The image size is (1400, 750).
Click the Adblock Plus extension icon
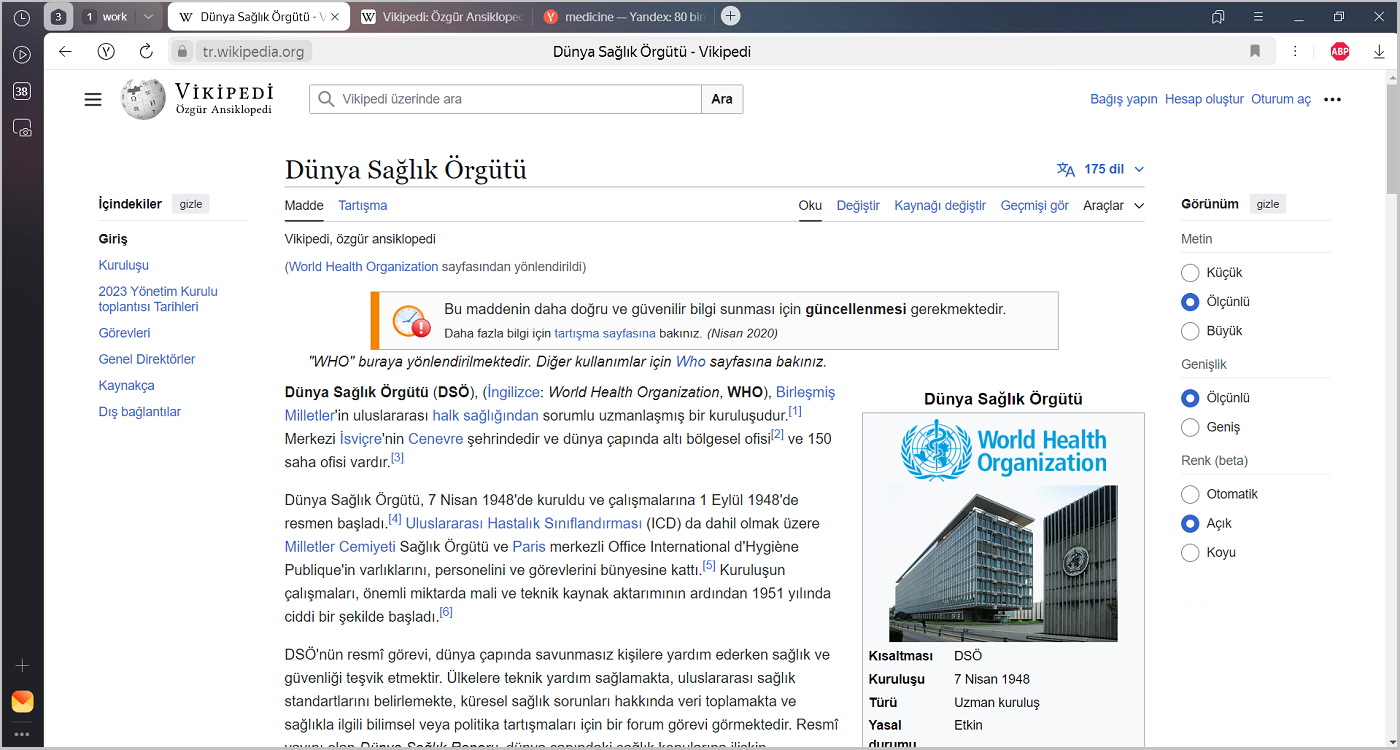[1340, 52]
